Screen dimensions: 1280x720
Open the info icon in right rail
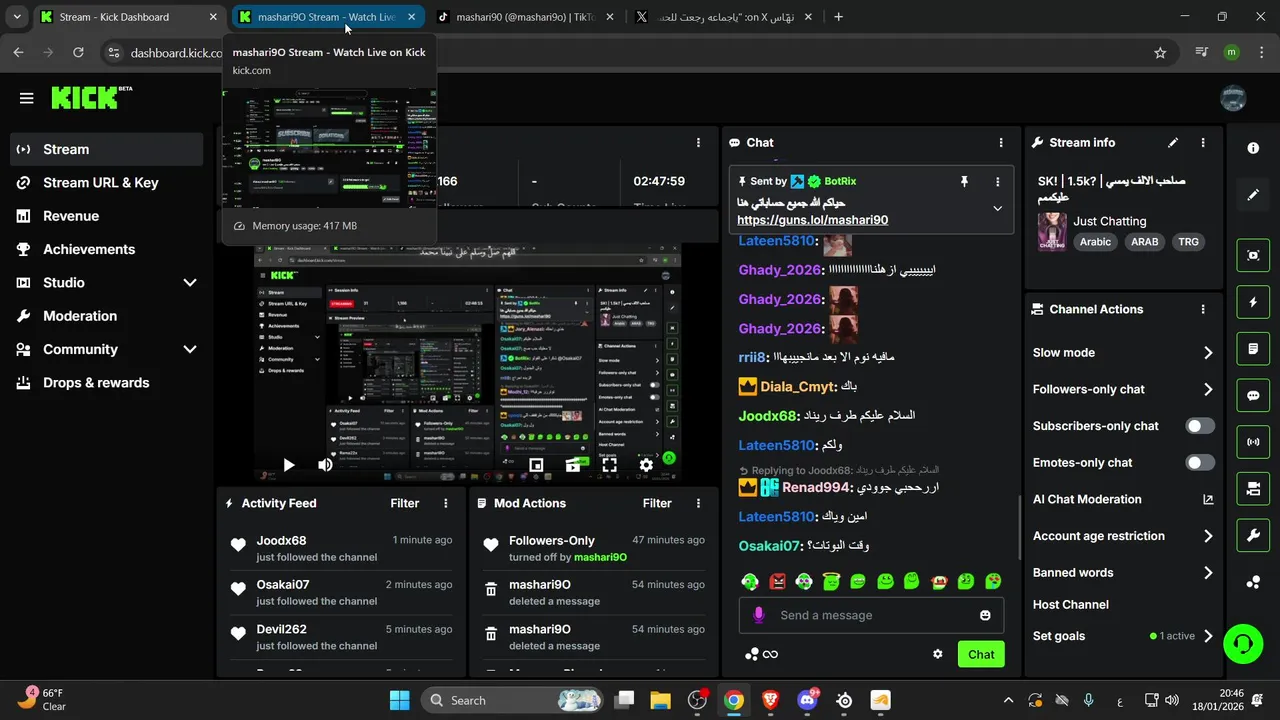pyautogui.click(x=1253, y=148)
